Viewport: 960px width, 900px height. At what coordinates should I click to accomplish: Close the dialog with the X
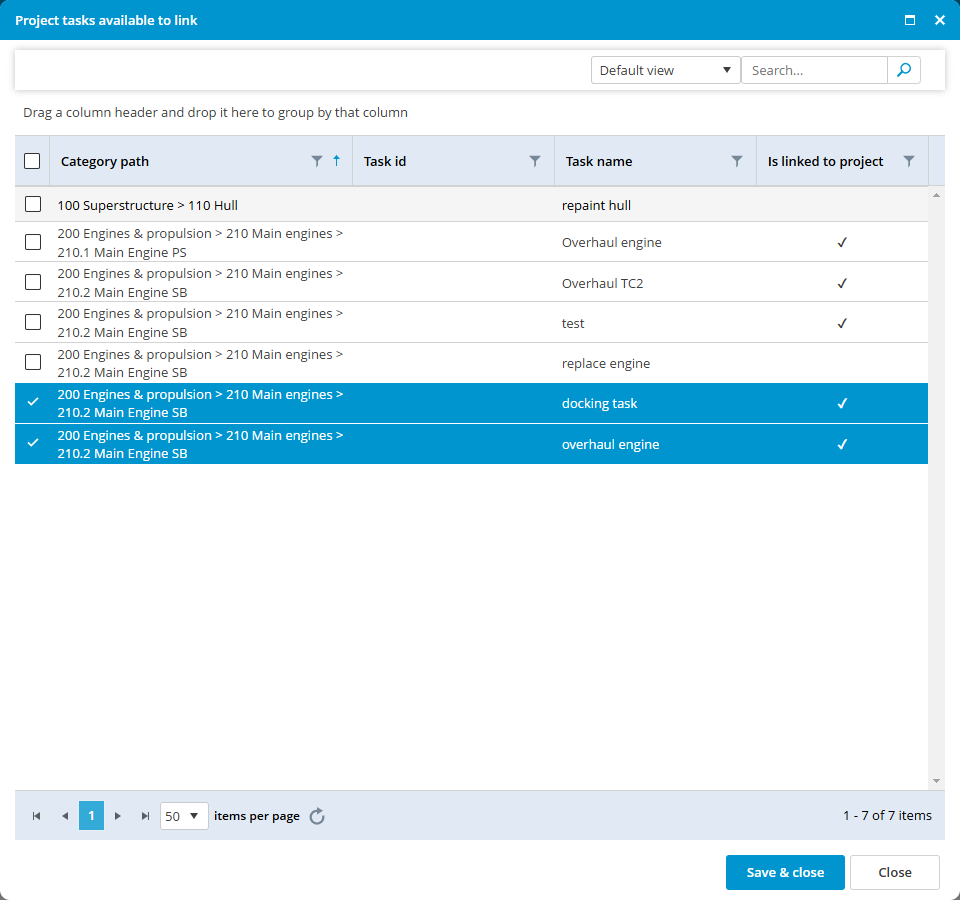click(x=940, y=20)
